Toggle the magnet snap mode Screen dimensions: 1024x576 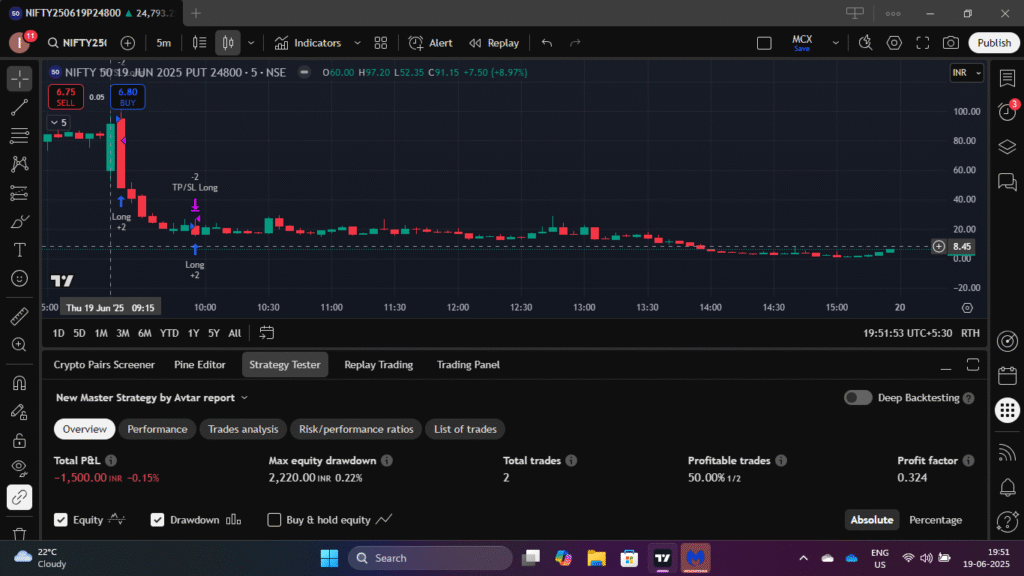(20, 383)
